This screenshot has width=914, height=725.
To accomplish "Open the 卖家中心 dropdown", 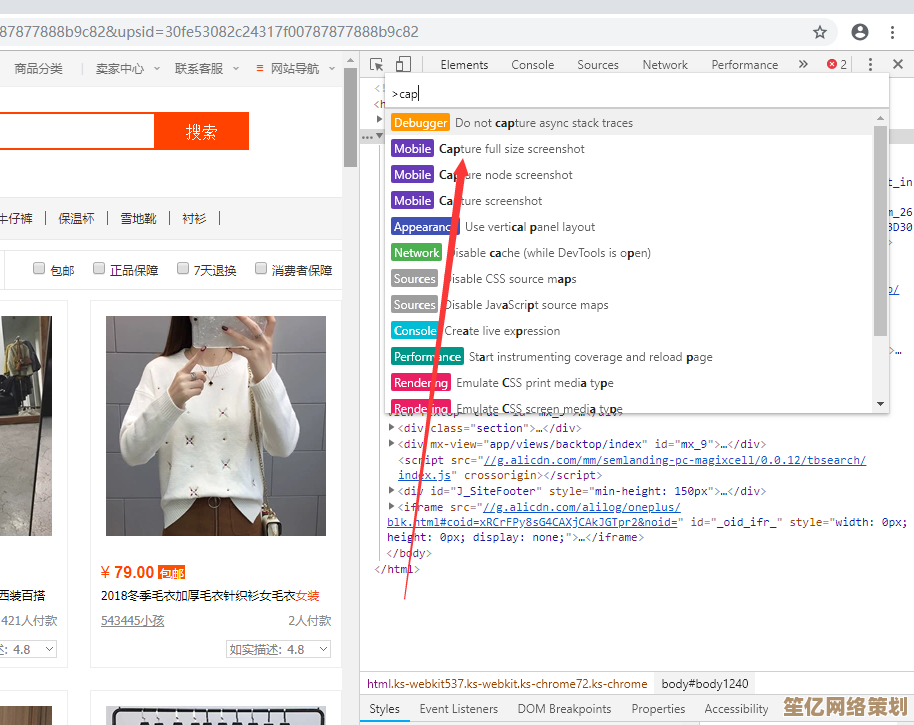I will (x=128, y=69).
